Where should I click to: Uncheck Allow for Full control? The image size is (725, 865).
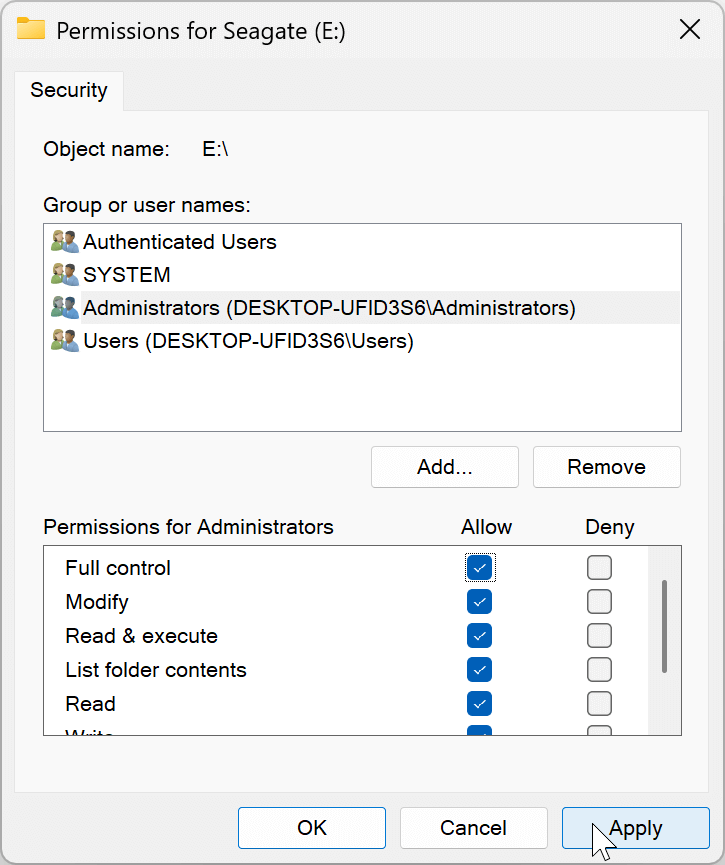(480, 568)
